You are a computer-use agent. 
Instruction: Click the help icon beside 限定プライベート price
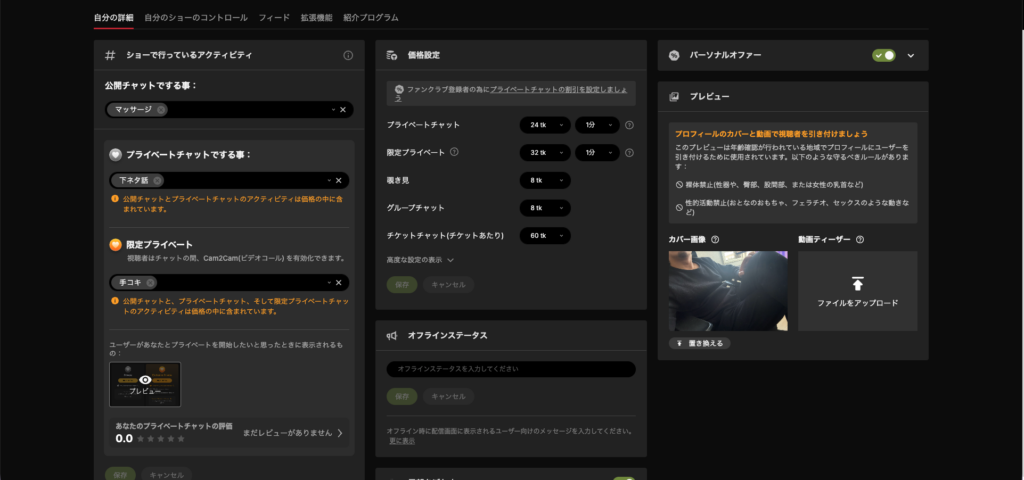point(454,152)
